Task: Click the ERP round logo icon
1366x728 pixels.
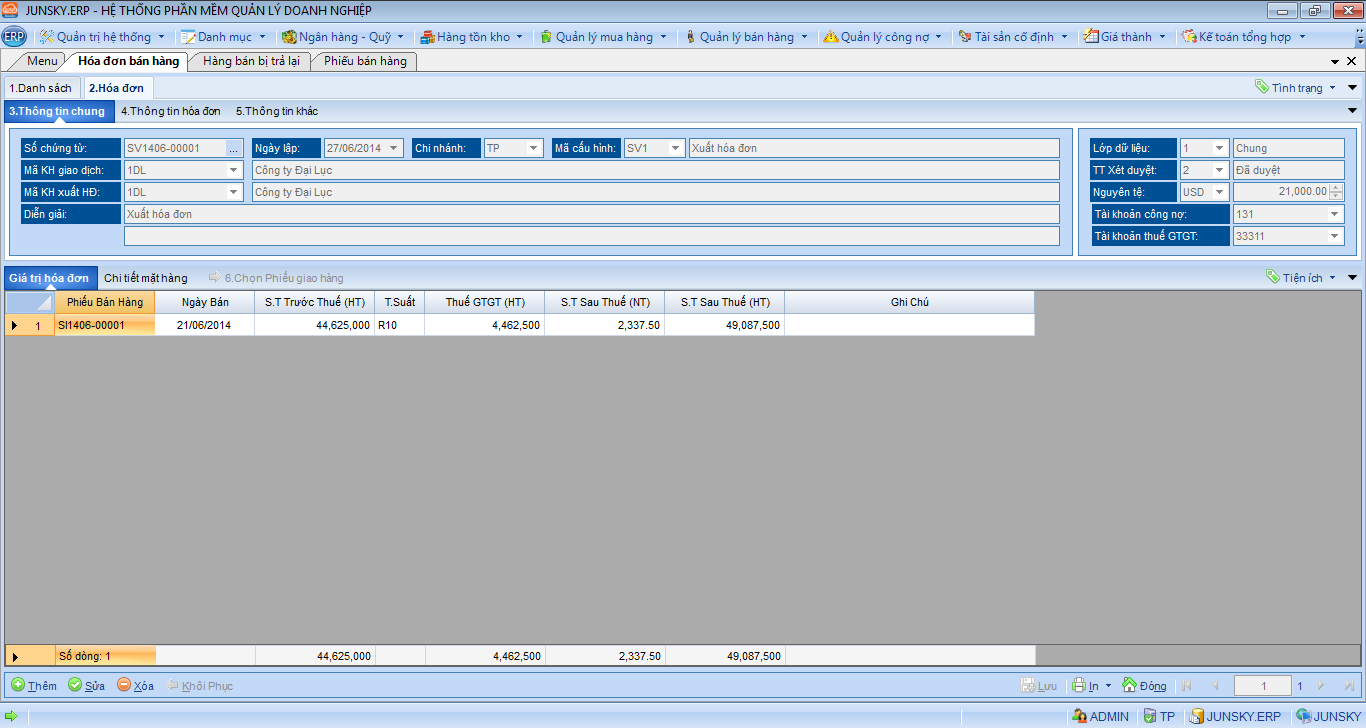Action: coord(14,37)
